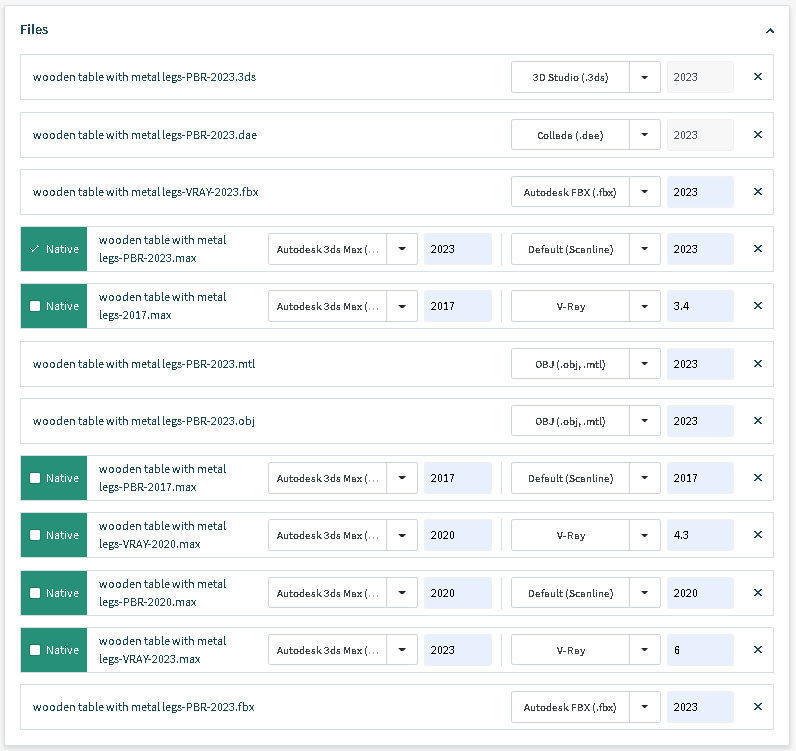
Task: Edit V-Ray version field showing 3.4
Action: coord(700,306)
